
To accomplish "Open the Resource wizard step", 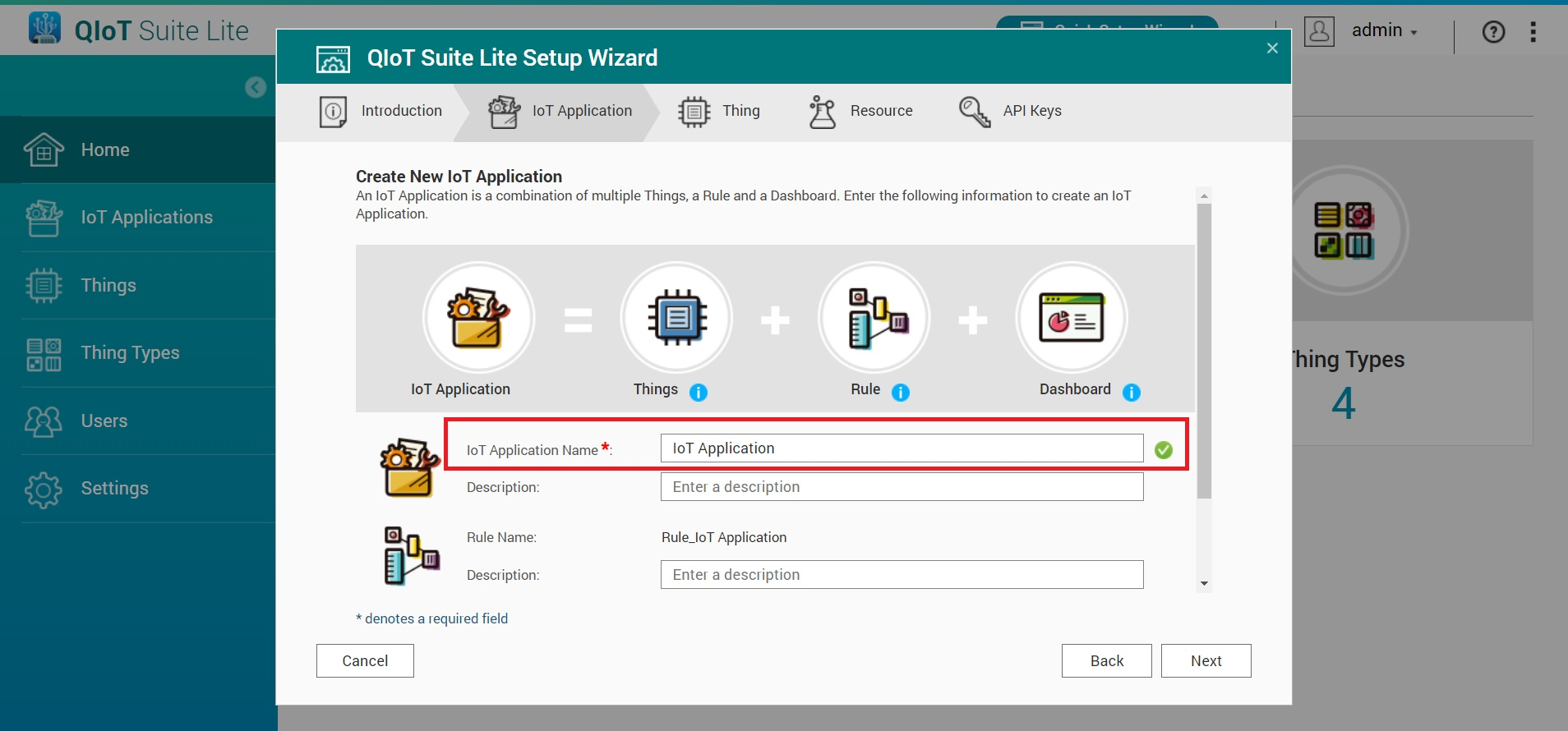I will click(861, 111).
